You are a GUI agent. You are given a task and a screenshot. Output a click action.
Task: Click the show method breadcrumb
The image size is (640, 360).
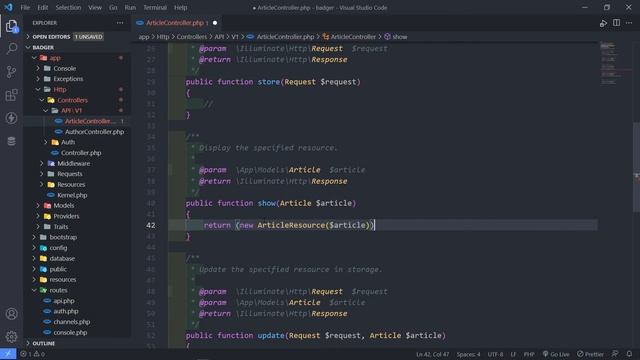[x=396, y=37]
